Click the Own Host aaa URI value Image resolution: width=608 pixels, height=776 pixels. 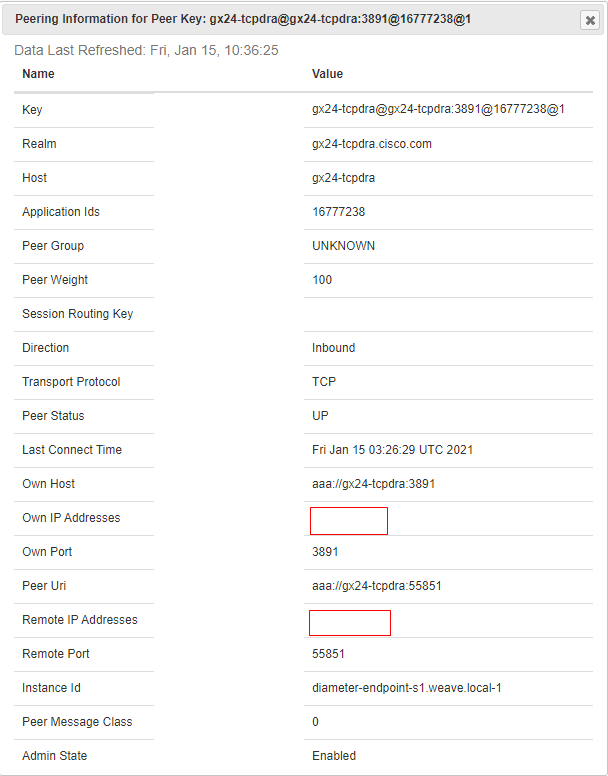click(374, 484)
